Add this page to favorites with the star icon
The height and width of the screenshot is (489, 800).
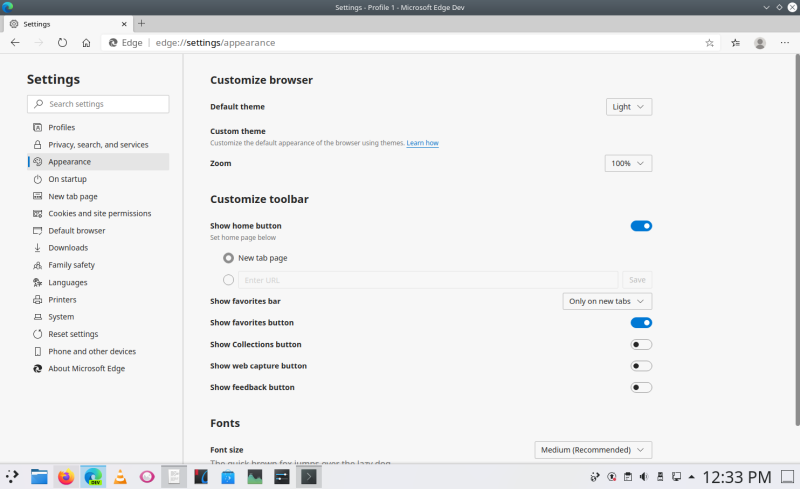(709, 43)
